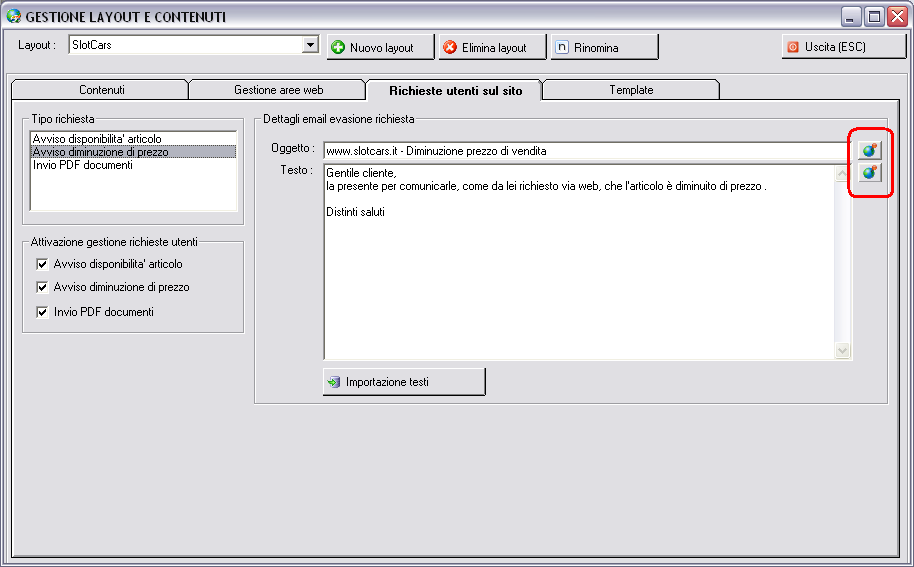Image resolution: width=914 pixels, height=567 pixels.
Task: Click the green plus icon on Nuovo layout
Action: coord(338,47)
